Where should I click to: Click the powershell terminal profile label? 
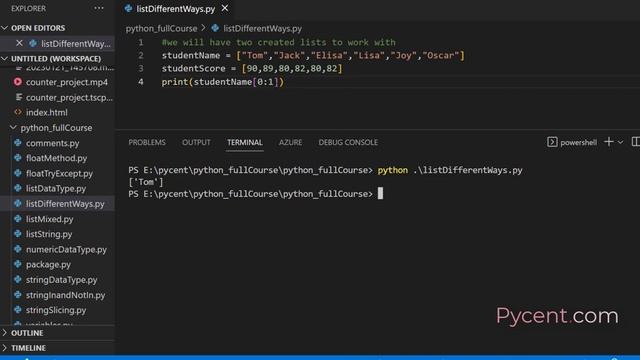(x=578, y=142)
